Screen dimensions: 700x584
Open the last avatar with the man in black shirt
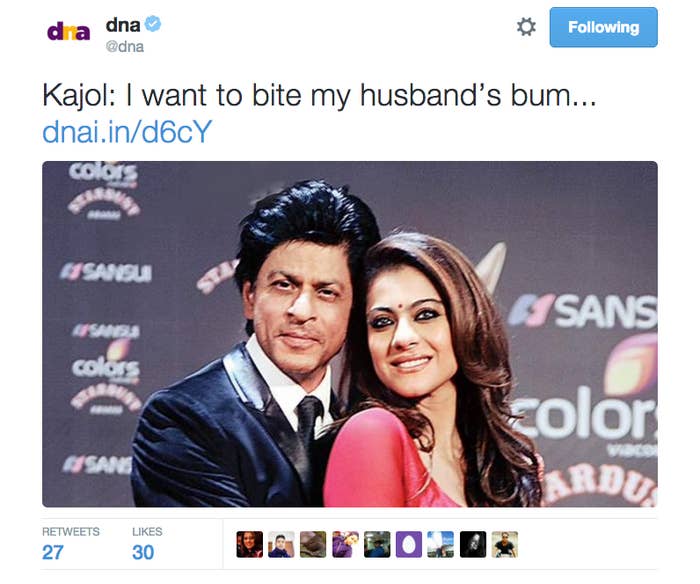coord(504,544)
